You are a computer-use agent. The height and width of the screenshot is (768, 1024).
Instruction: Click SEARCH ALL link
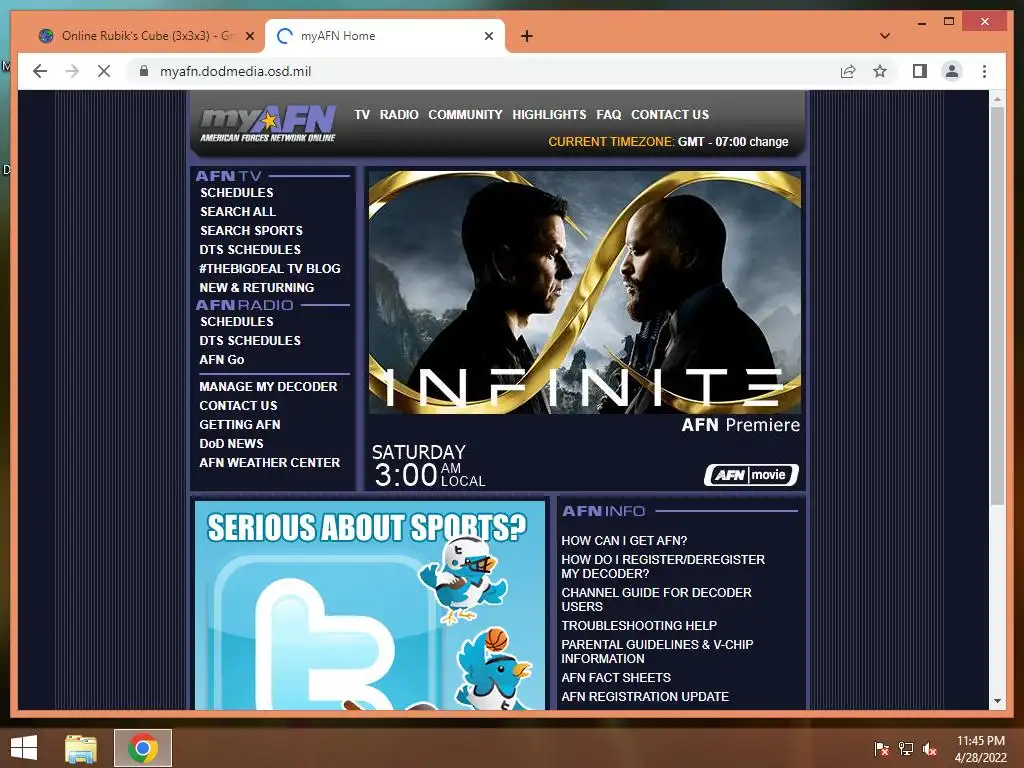point(238,212)
